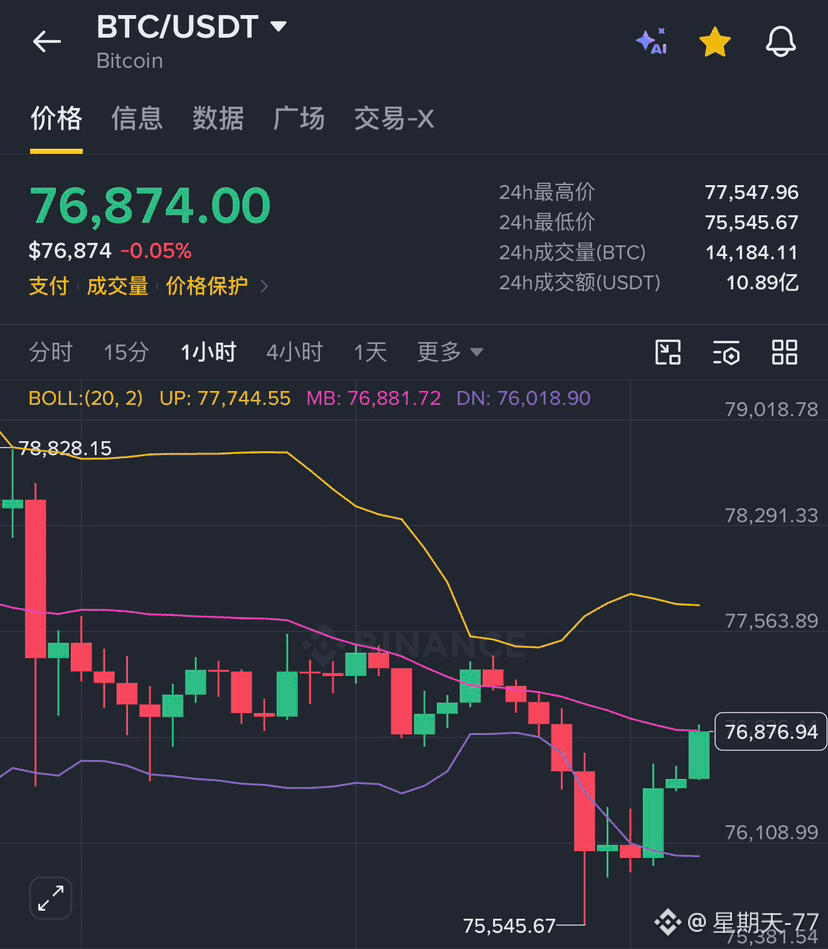Screen dimensions: 828x949
Task: Switch to the 交易-X tab
Action: [394, 118]
